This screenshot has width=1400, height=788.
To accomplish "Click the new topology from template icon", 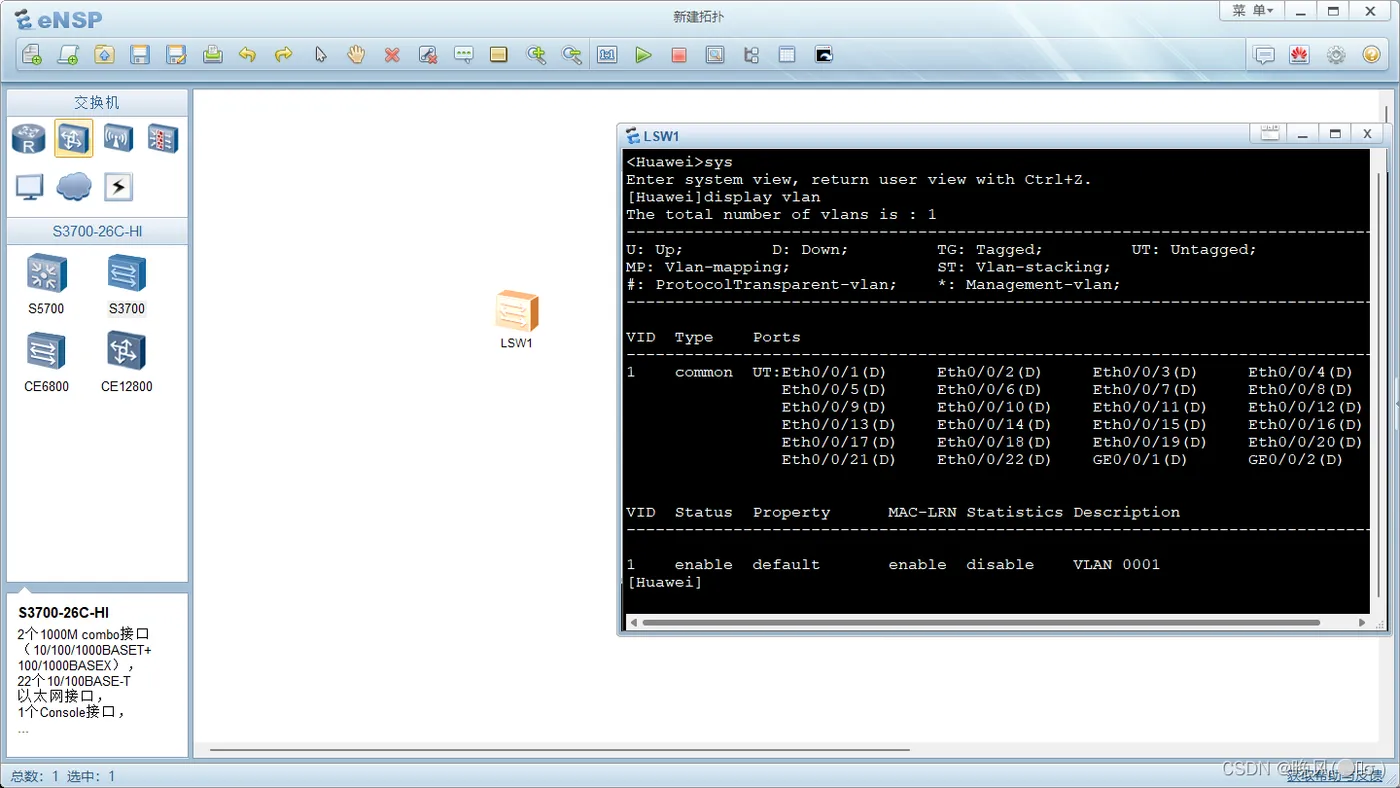I will coord(68,55).
